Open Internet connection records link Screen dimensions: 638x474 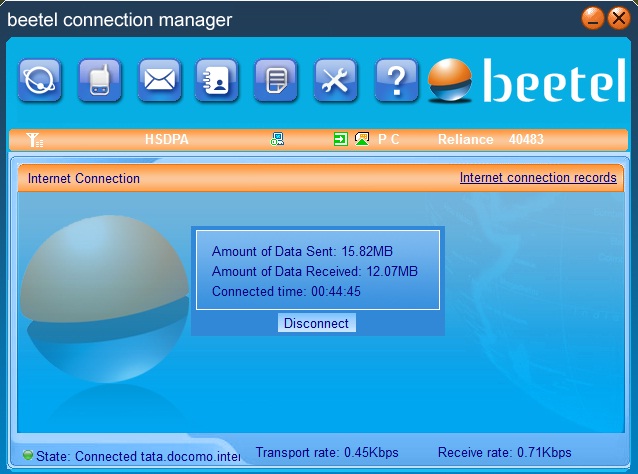tap(538, 178)
